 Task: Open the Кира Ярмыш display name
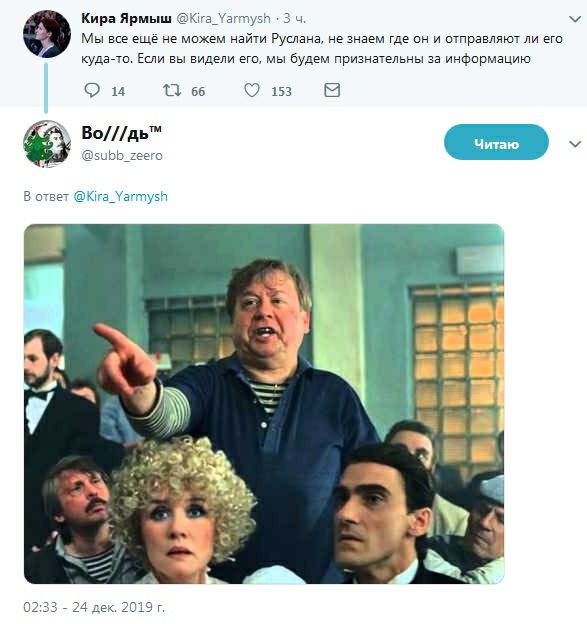click(126, 18)
